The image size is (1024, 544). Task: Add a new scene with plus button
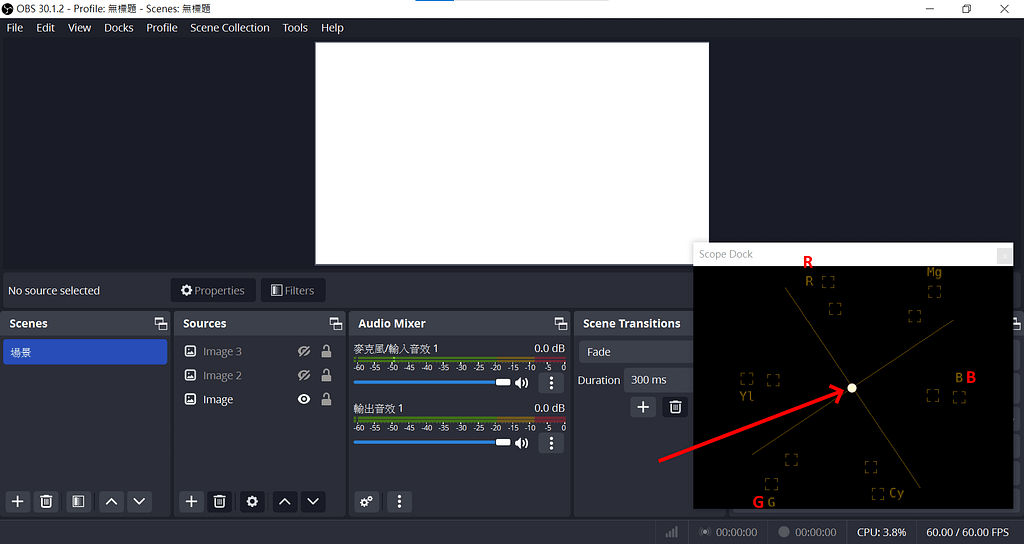pos(17,501)
